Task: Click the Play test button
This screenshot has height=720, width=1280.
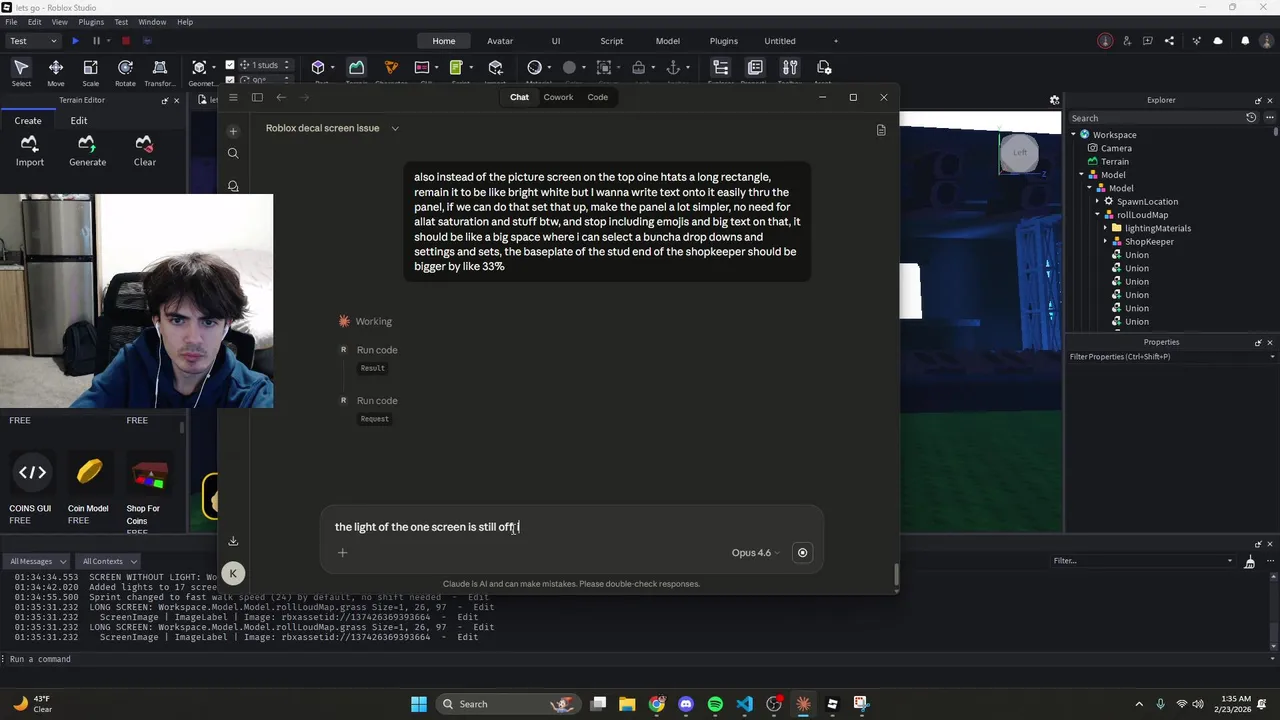Action: [75, 41]
